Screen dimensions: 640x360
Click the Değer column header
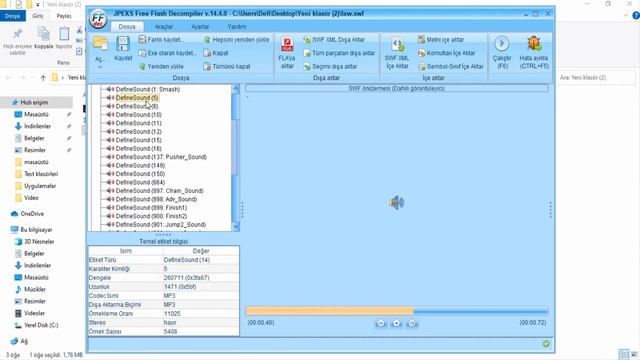click(x=201, y=251)
